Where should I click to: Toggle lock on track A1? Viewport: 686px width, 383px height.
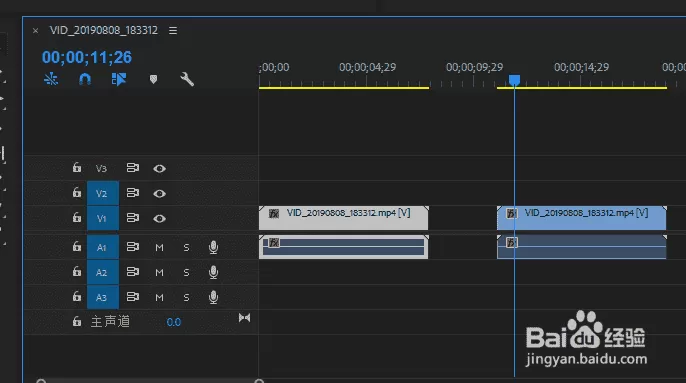[77, 247]
